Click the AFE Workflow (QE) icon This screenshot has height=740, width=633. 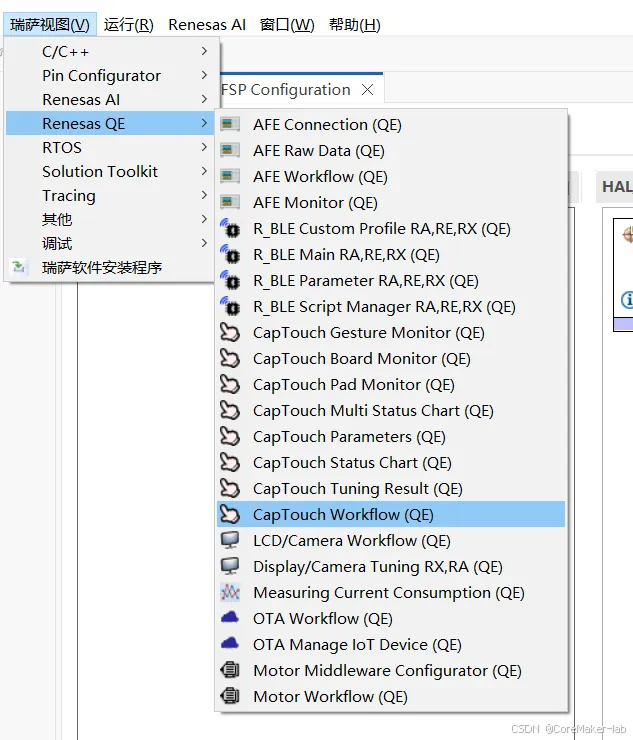(230, 177)
